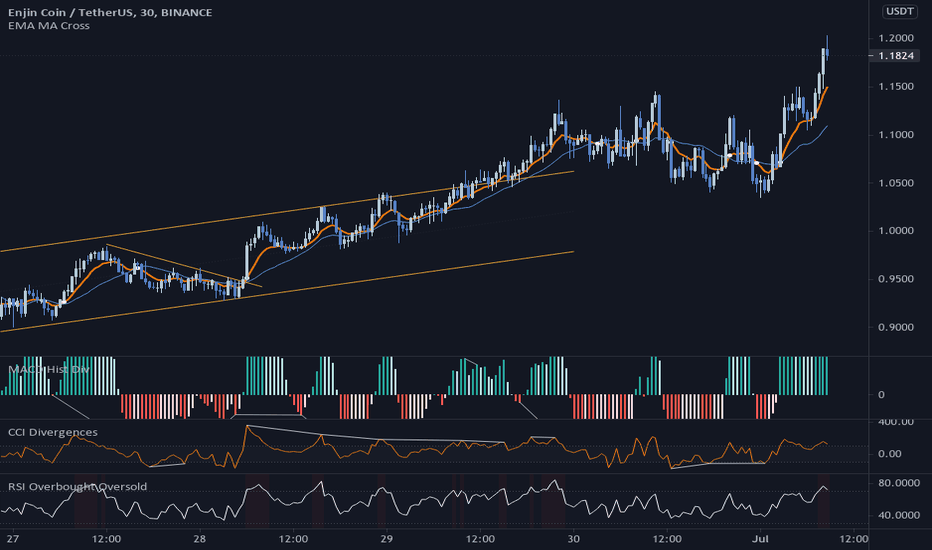Image resolution: width=932 pixels, height=550 pixels.
Task: Click the 0.9500 price axis label
Action: point(896,279)
